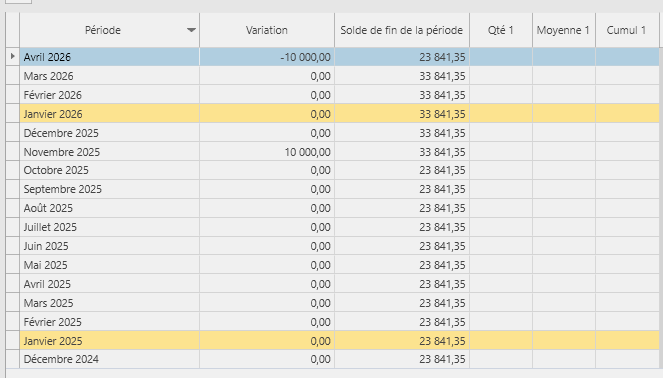
Task: Click the 0,00 variation for Décembre 2025
Action: 321,133
